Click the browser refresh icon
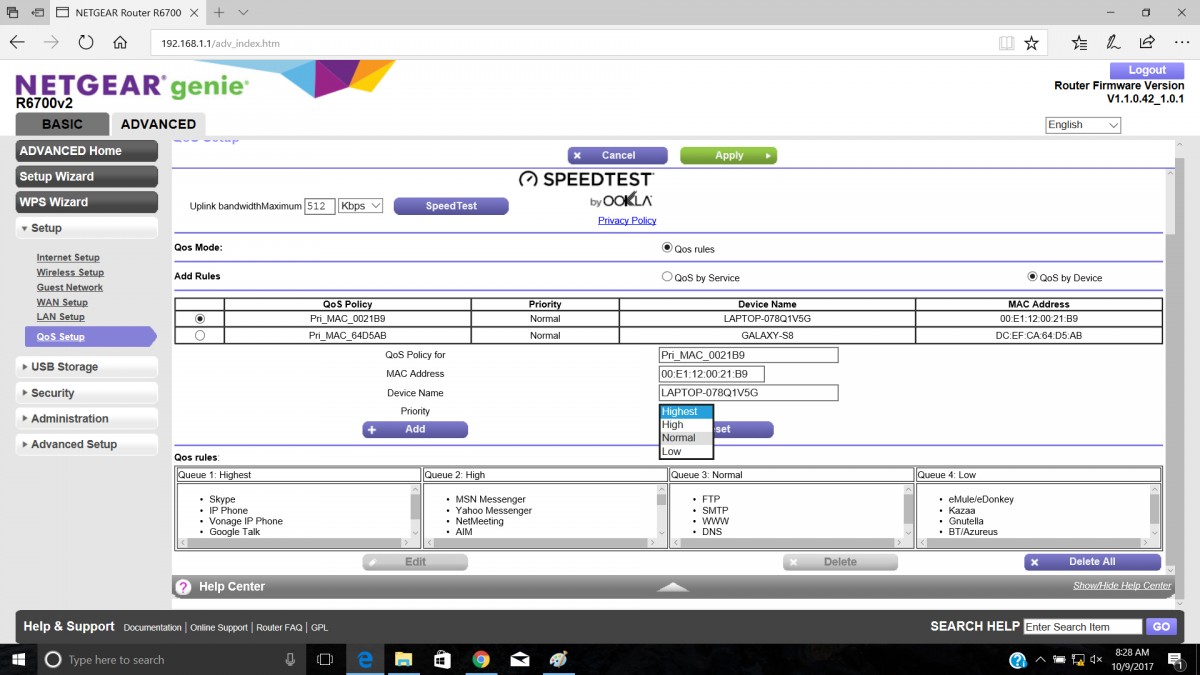1200x675 pixels. pos(86,43)
